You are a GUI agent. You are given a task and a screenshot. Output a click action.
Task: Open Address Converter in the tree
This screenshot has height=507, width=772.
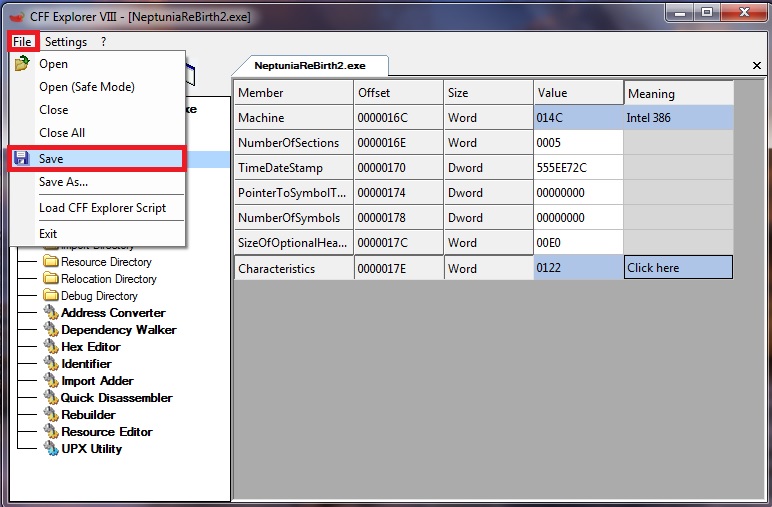coord(113,313)
